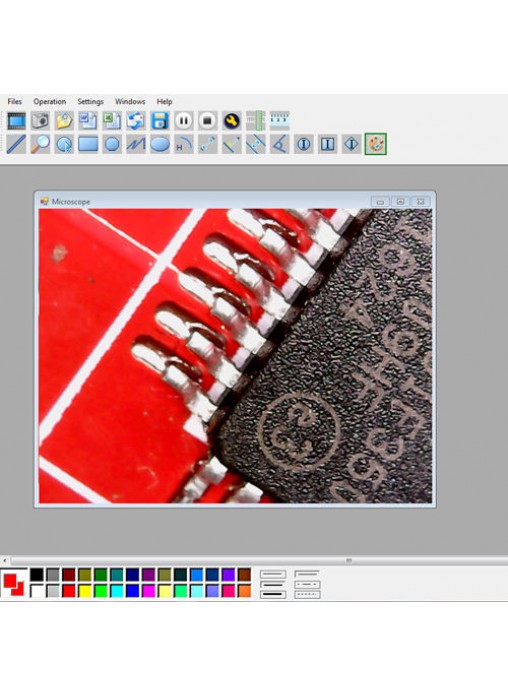This screenshot has height=696, width=508.
Task: Minimize the Microscope child window
Action: (x=380, y=202)
